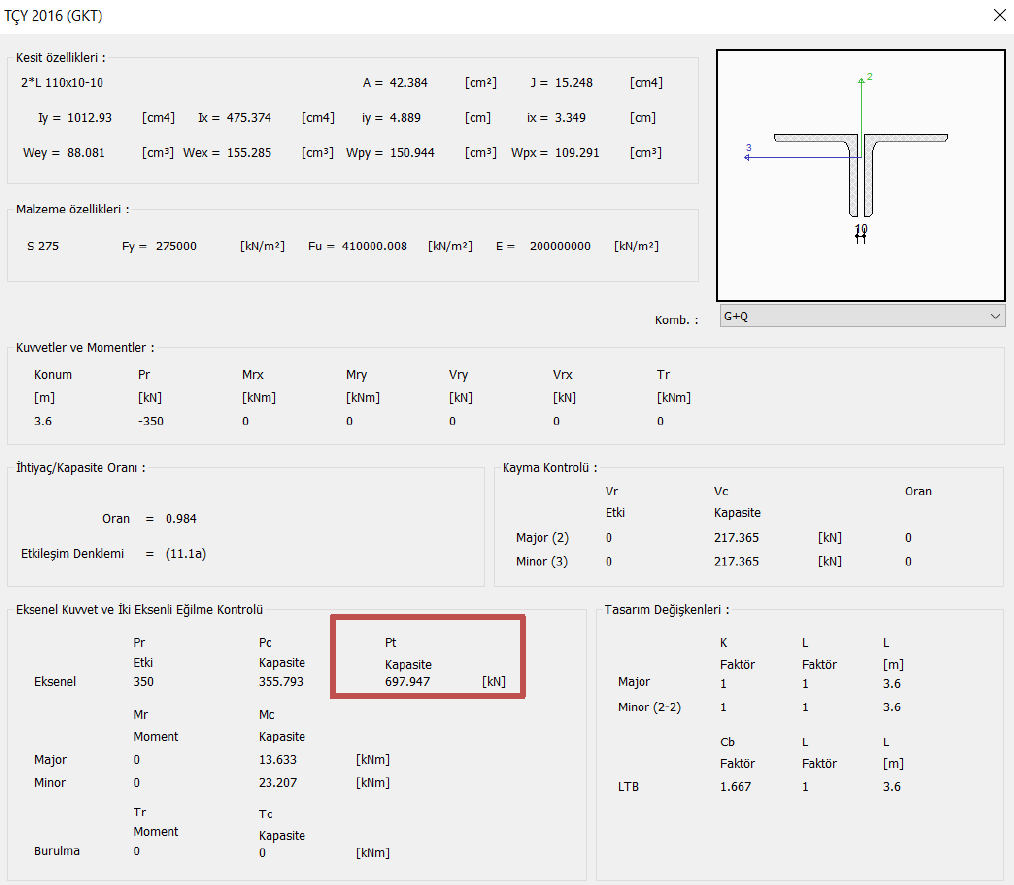The height and width of the screenshot is (885, 1014).
Task: Click the Major (2) shear capacity 217.365
Action: pos(737,537)
